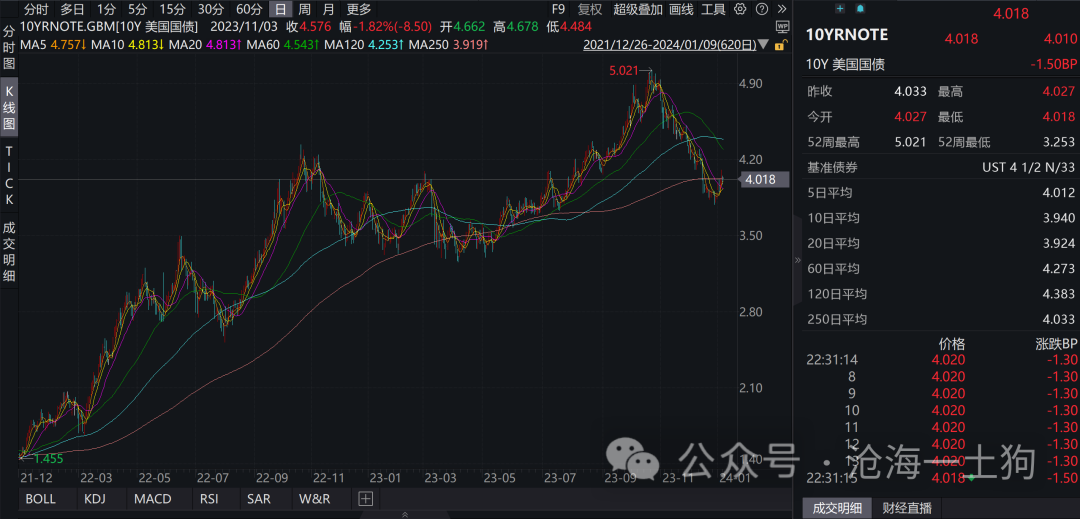
Task: Click 10YRNOTE name in quote panel
Action: coord(847,34)
